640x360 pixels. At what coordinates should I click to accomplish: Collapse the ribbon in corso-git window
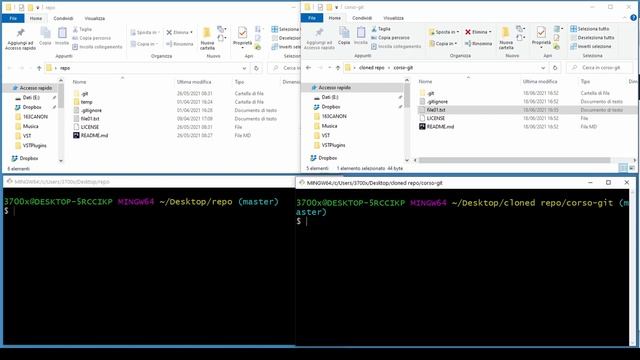click(x=624, y=18)
